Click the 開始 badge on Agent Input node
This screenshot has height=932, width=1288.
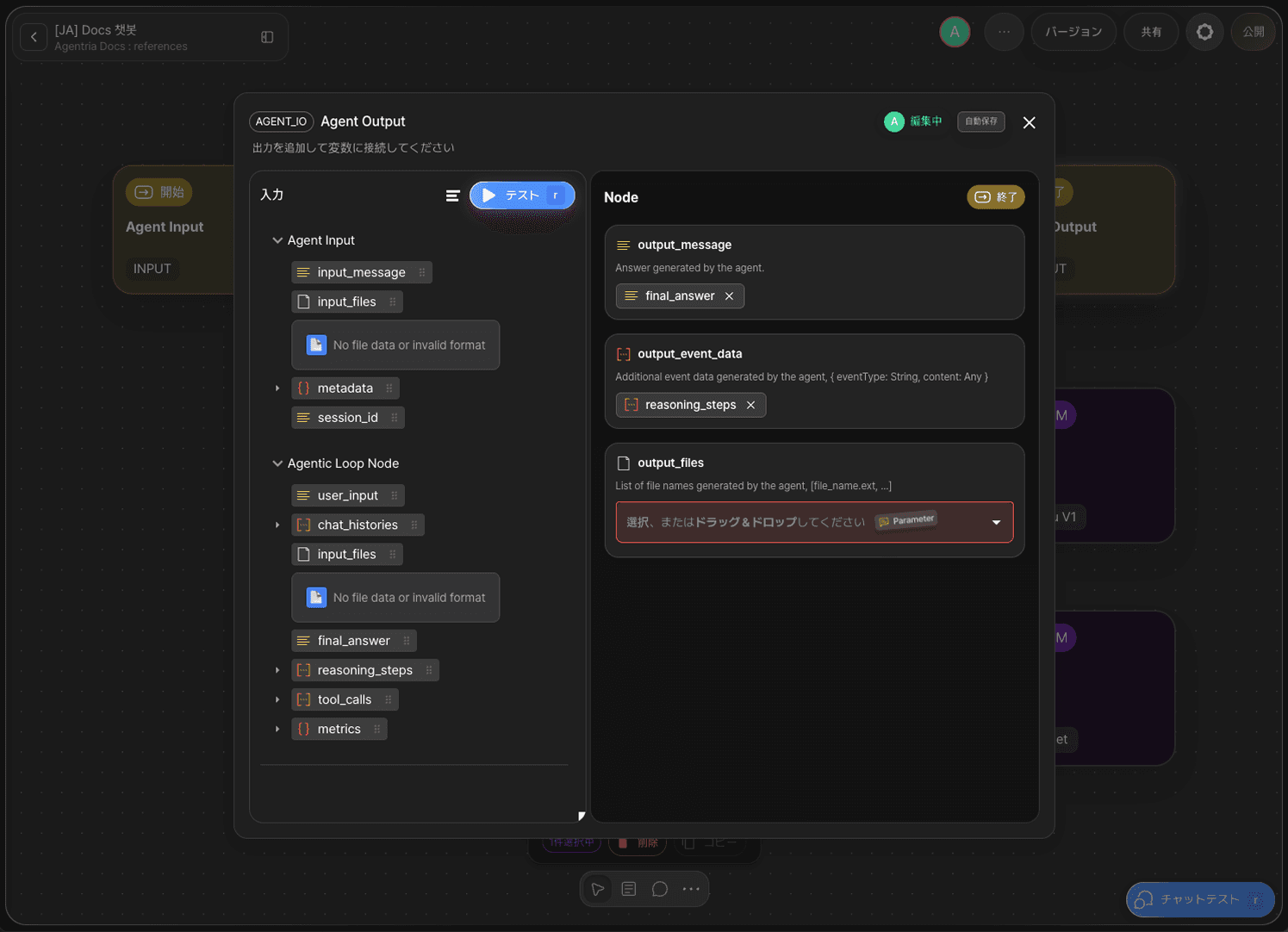[x=159, y=192]
